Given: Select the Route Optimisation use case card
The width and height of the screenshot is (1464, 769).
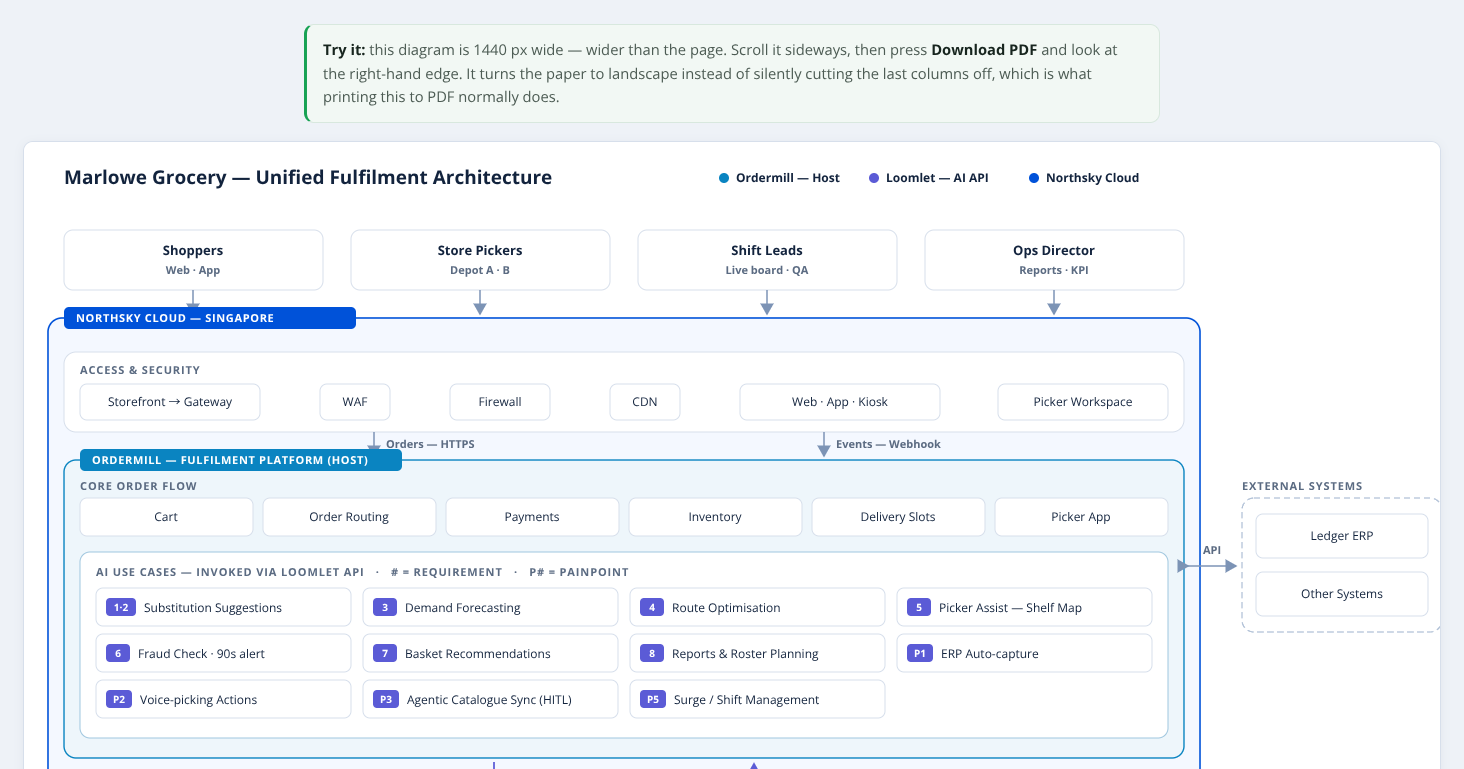Looking at the screenshot, I should (758, 607).
